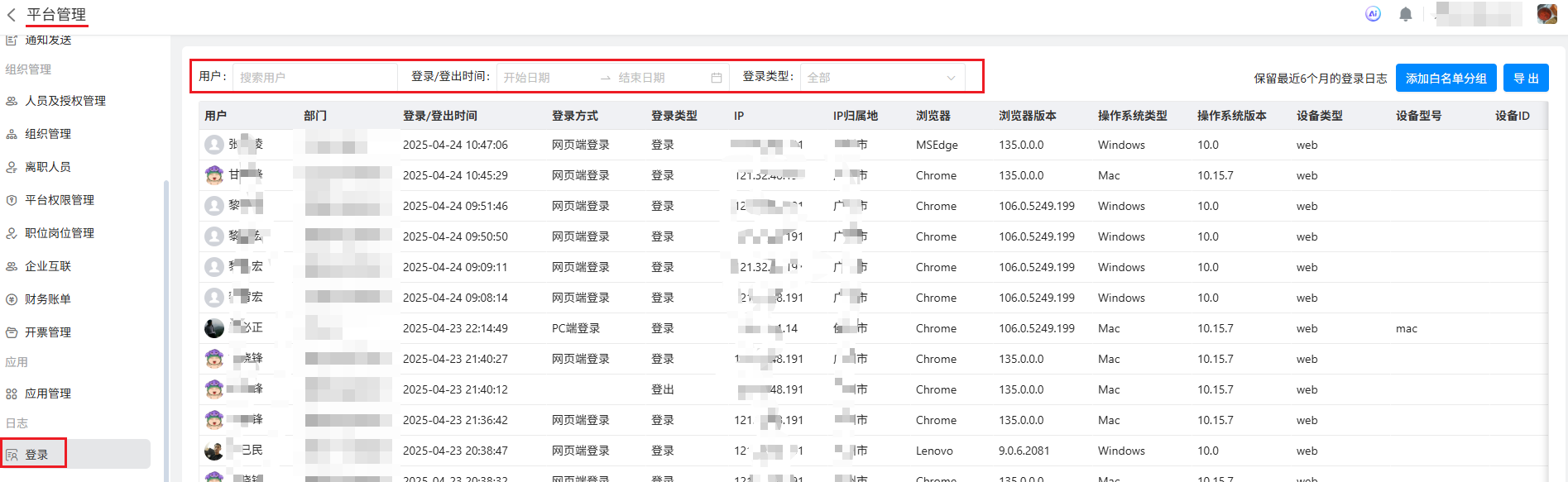Expand the 登录类型 dropdown
The height and width of the screenshot is (482, 1568).
(881, 78)
